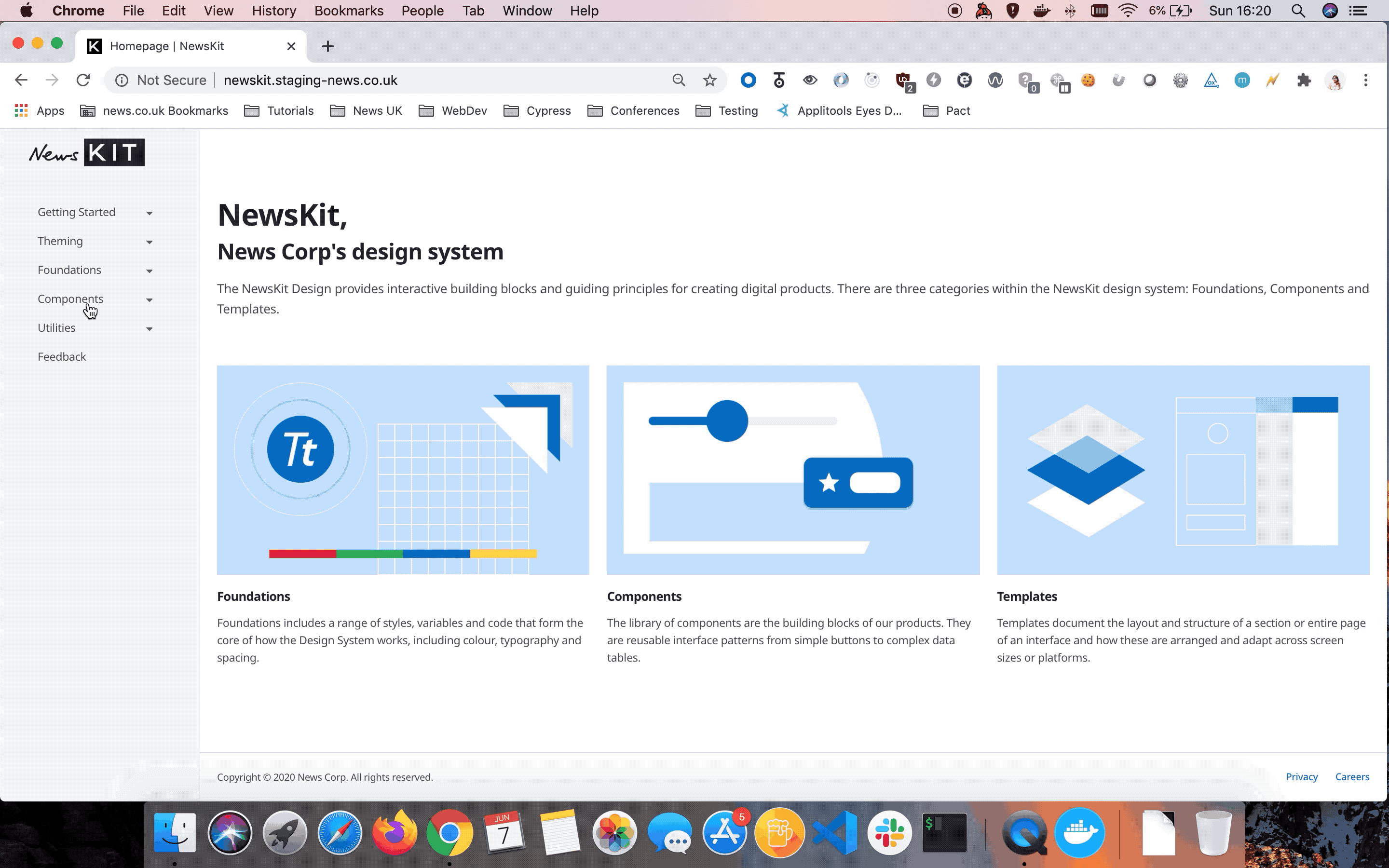This screenshot has height=868, width=1389.
Task: Expand the Utilities dropdown arrow
Action: click(149, 329)
